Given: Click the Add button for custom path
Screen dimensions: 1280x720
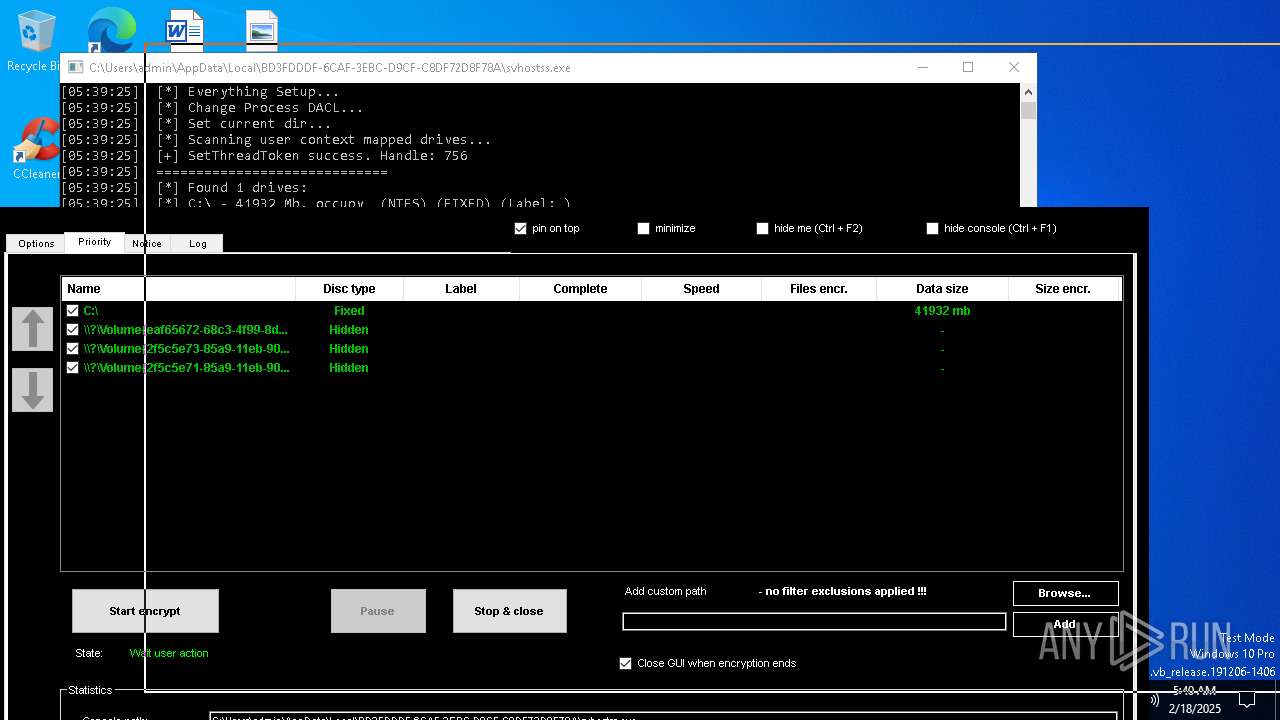Looking at the screenshot, I should (x=1065, y=624).
